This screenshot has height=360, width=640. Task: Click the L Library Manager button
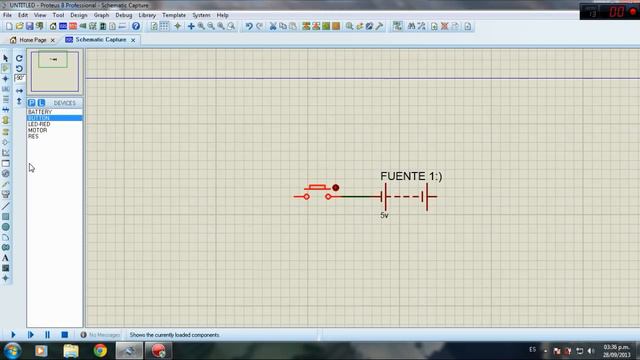41,103
